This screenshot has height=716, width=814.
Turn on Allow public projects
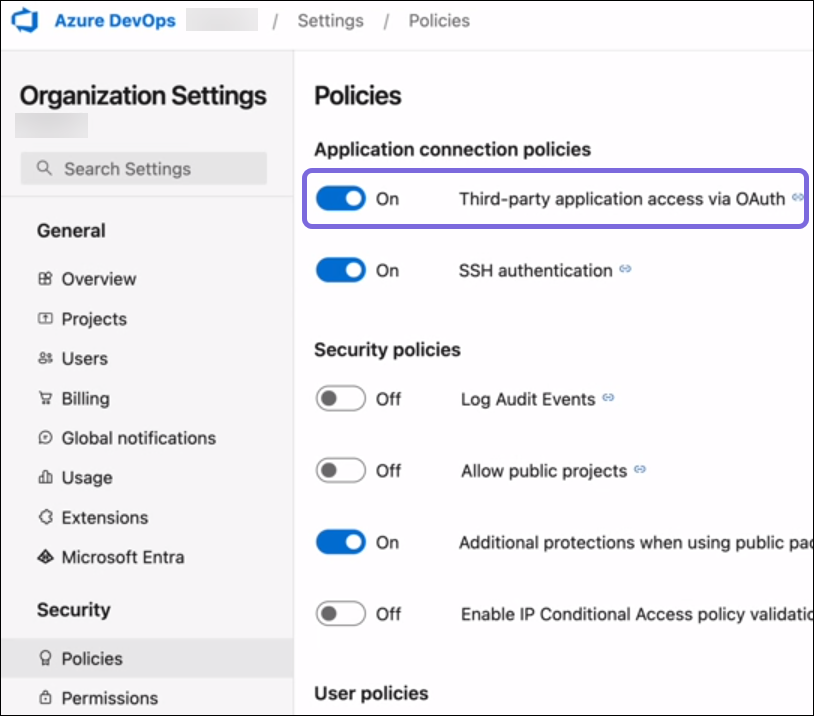coord(340,470)
